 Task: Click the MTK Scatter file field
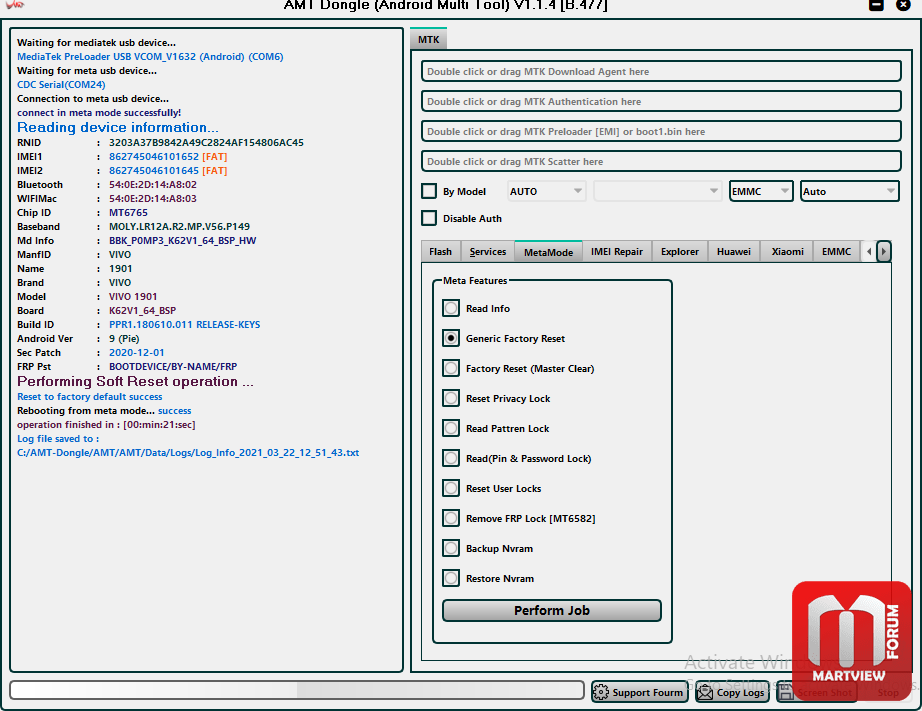[661, 161]
